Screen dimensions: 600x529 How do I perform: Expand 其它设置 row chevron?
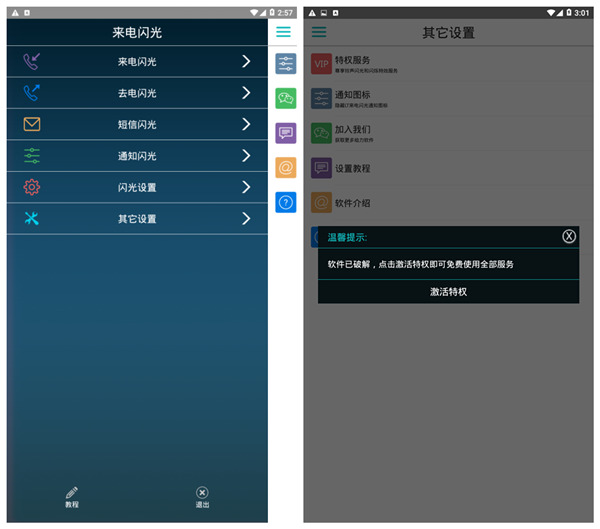click(246, 219)
